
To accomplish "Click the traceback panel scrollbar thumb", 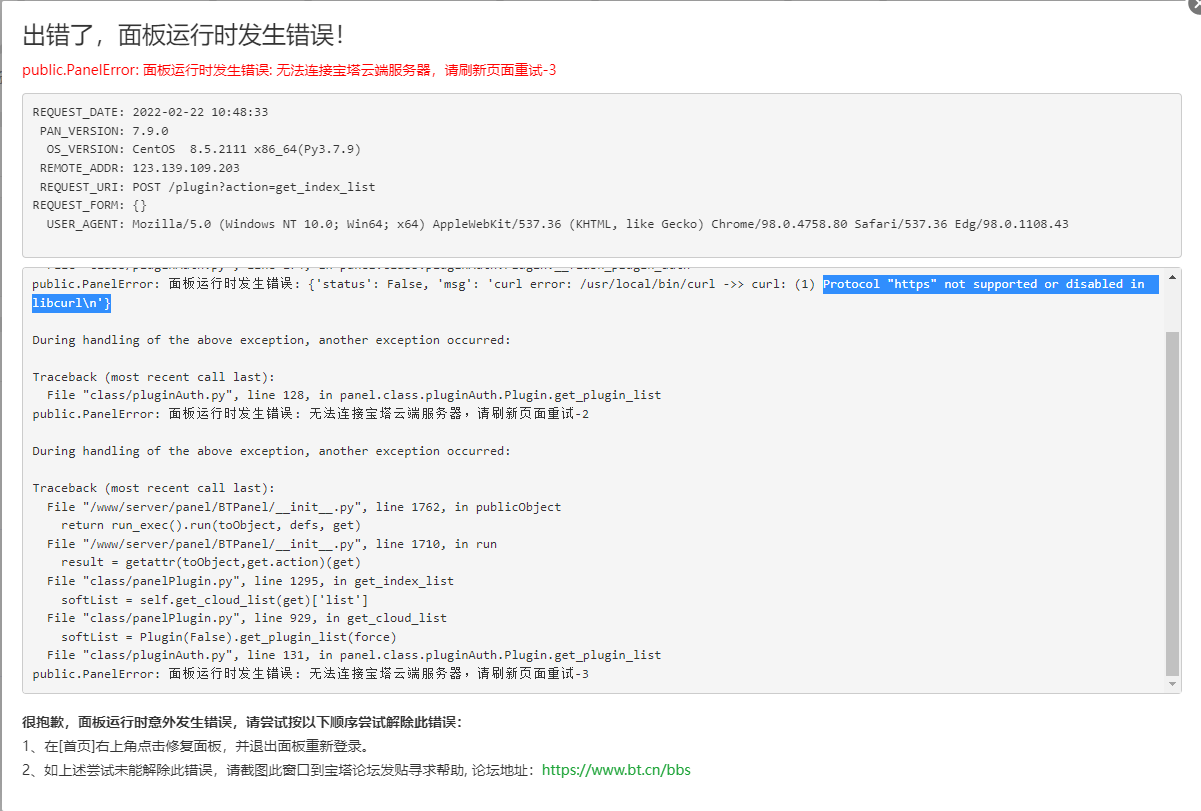I will pos(1173,503).
